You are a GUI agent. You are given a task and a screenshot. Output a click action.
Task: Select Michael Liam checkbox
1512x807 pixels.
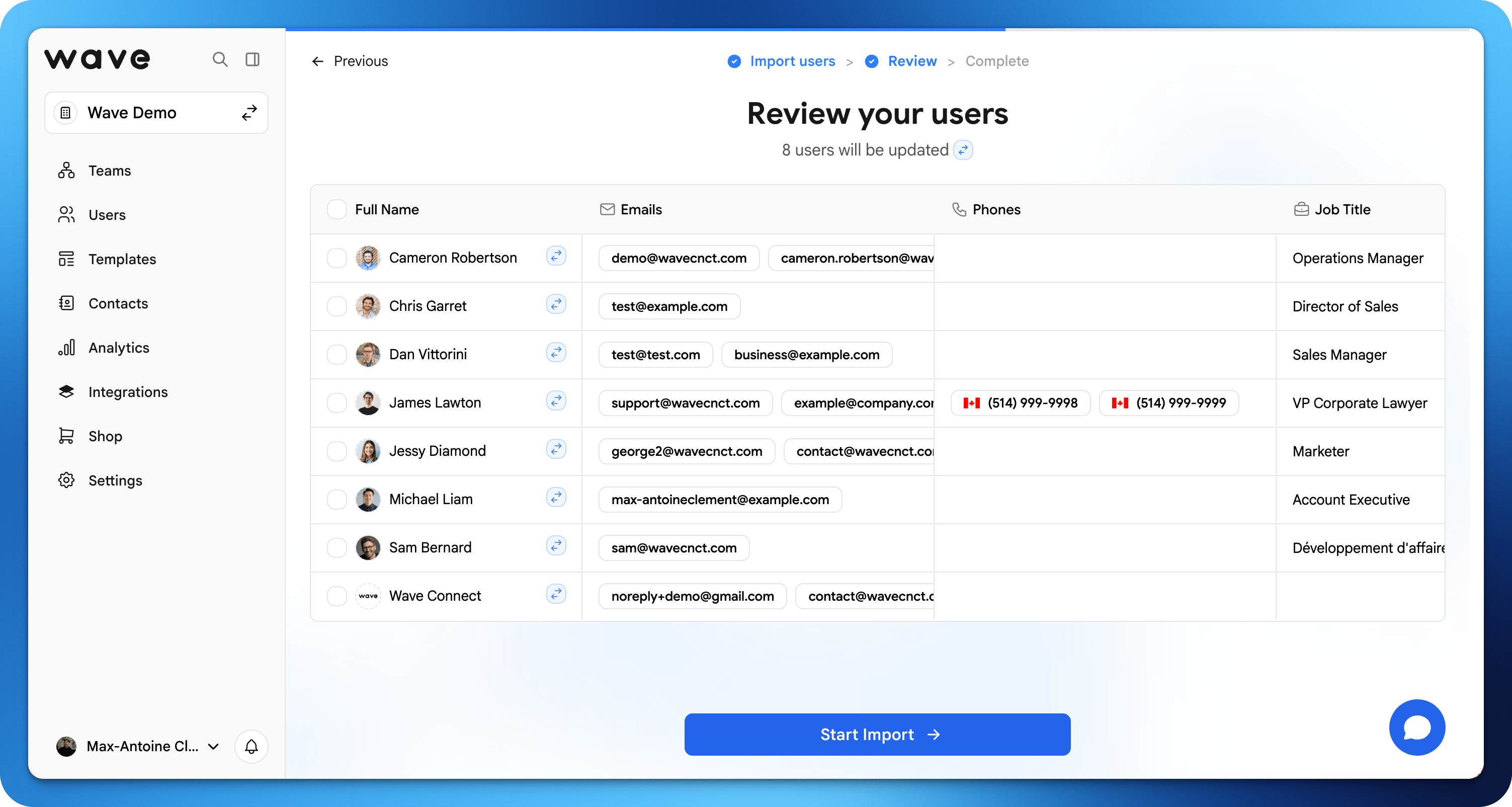pyautogui.click(x=337, y=500)
